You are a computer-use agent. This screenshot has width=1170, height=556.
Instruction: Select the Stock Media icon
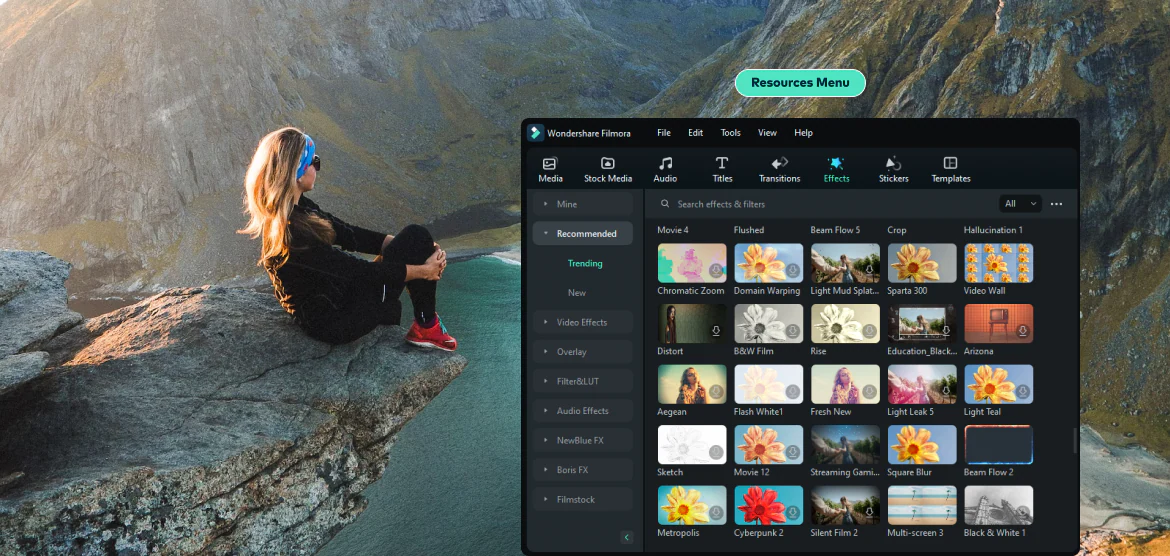[607, 164]
